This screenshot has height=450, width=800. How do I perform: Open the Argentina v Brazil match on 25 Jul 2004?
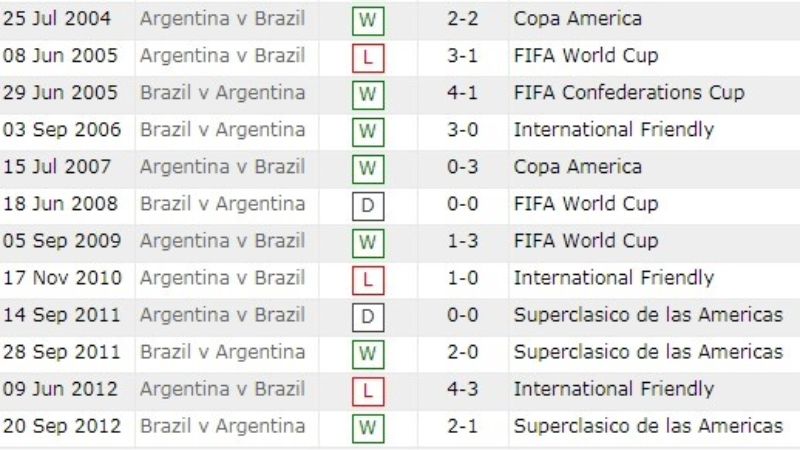point(222,19)
